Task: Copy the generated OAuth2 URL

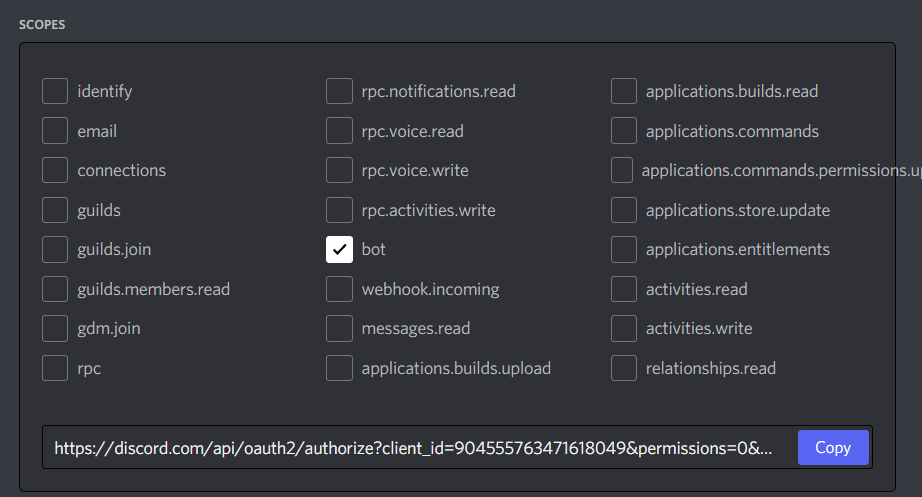Action: pyautogui.click(x=832, y=447)
